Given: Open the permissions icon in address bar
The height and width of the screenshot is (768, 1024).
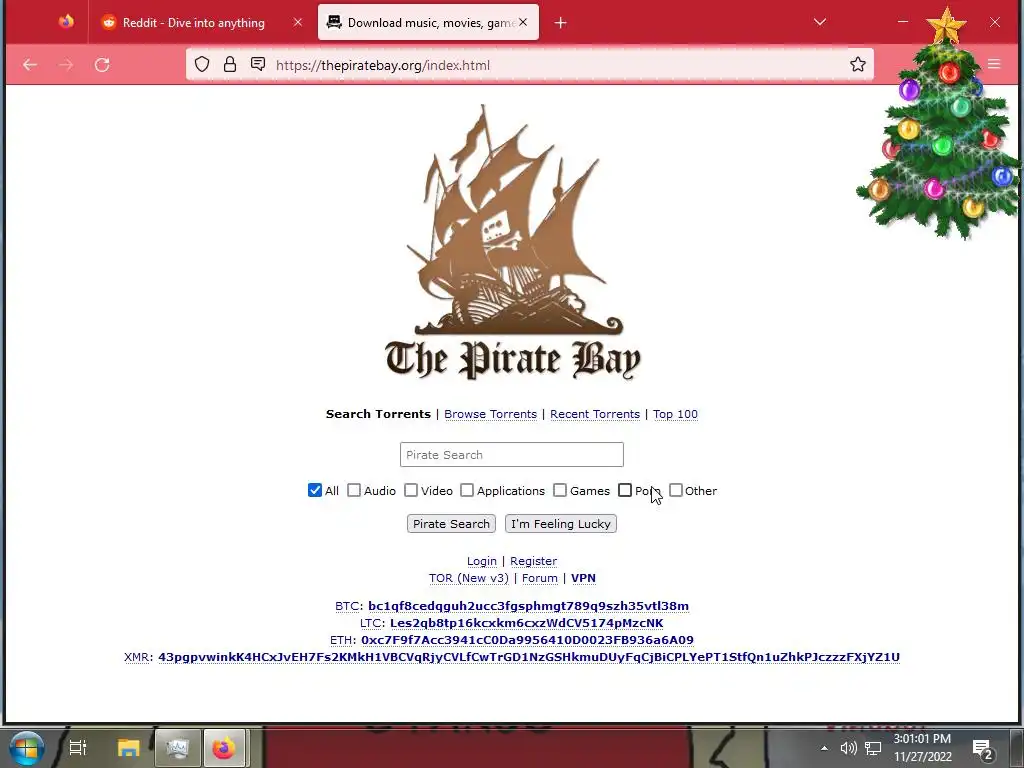Looking at the screenshot, I should tap(258, 64).
